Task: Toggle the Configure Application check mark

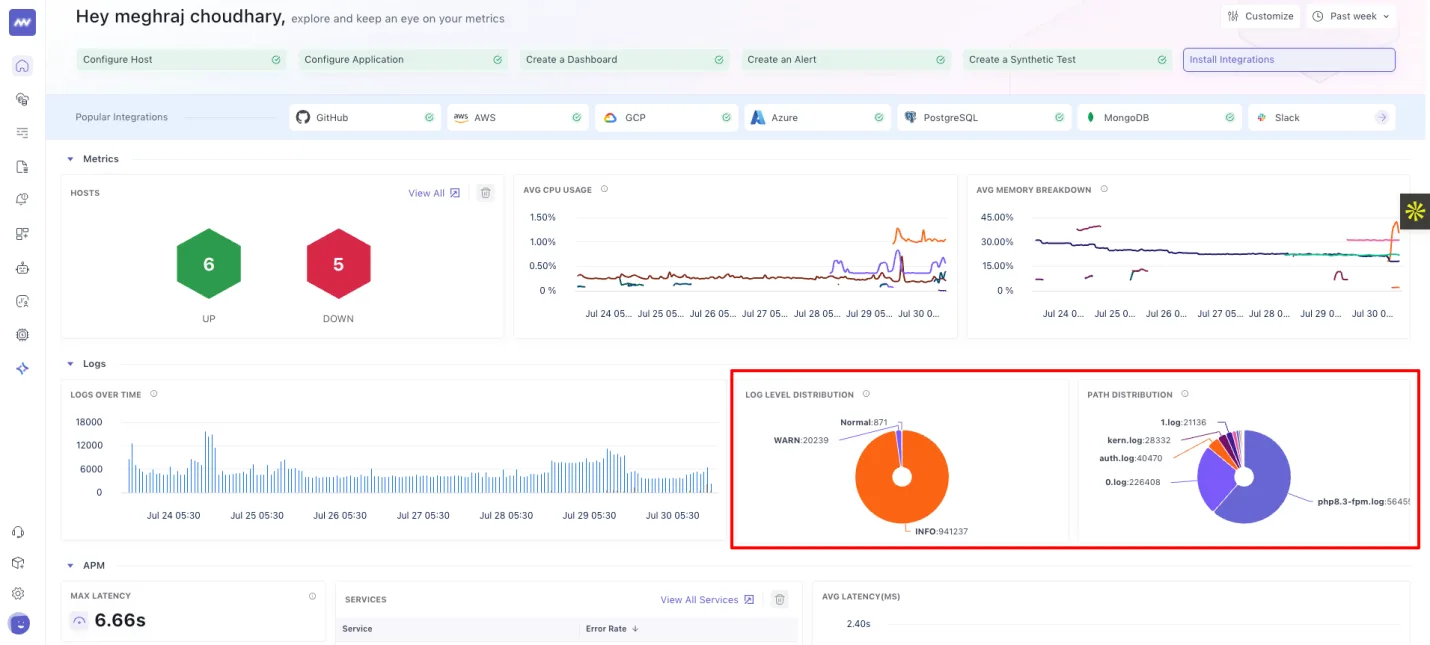Action: click(x=497, y=60)
